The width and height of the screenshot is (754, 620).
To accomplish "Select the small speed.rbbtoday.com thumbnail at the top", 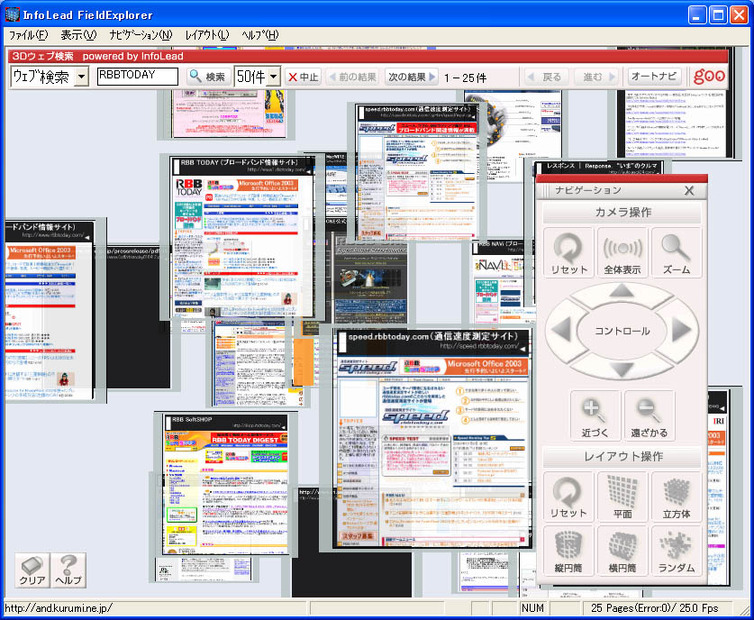I will pos(417,172).
